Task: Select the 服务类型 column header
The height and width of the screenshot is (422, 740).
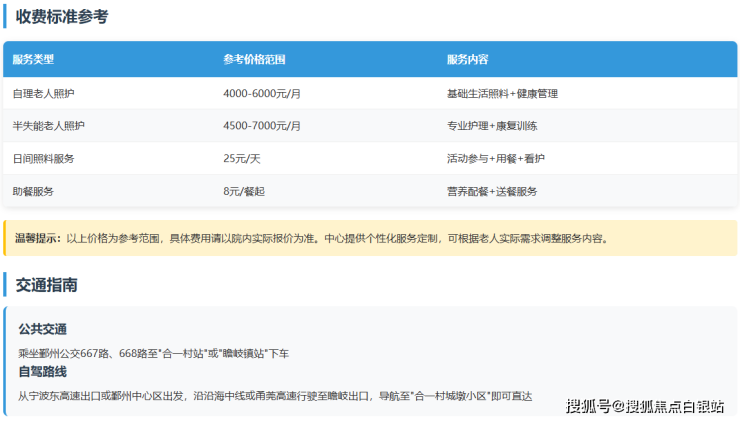Action: tap(34, 60)
